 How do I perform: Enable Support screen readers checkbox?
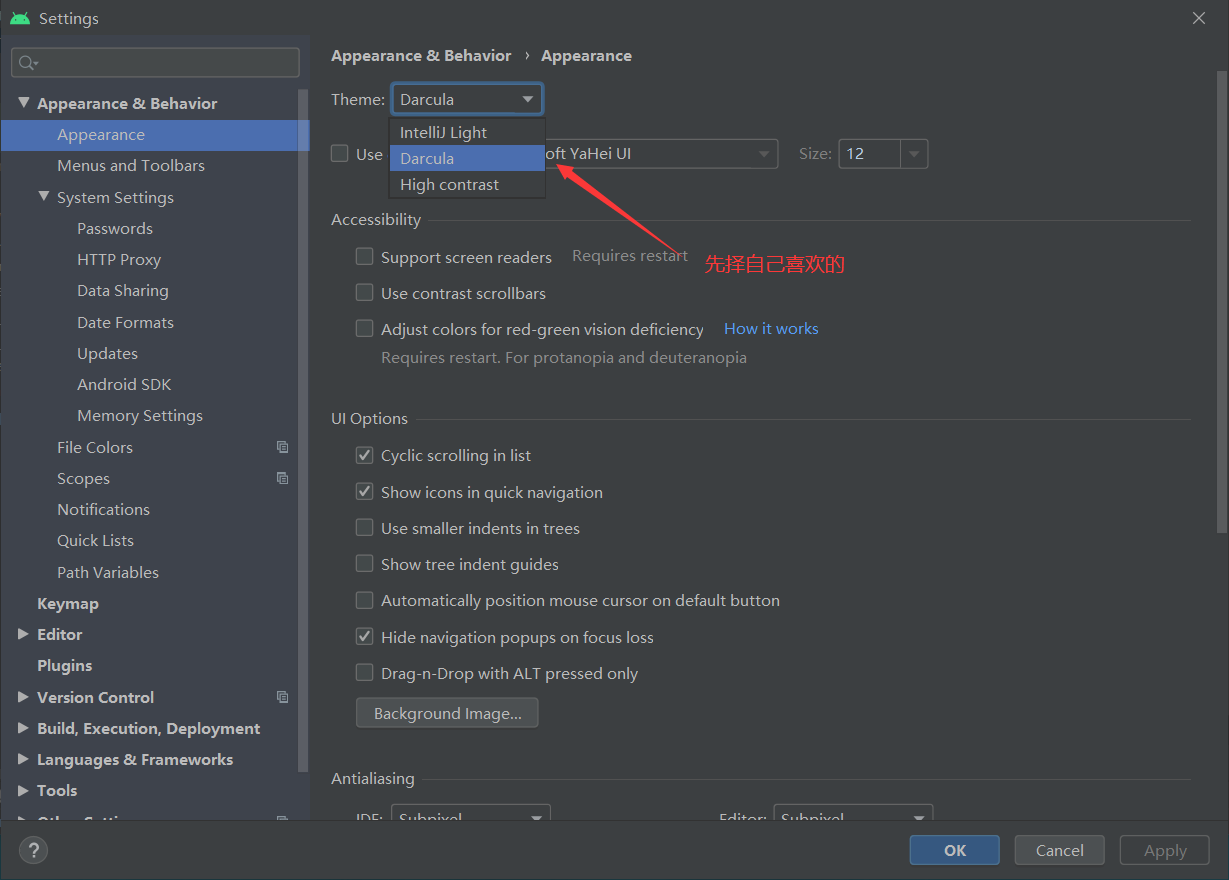(x=365, y=257)
